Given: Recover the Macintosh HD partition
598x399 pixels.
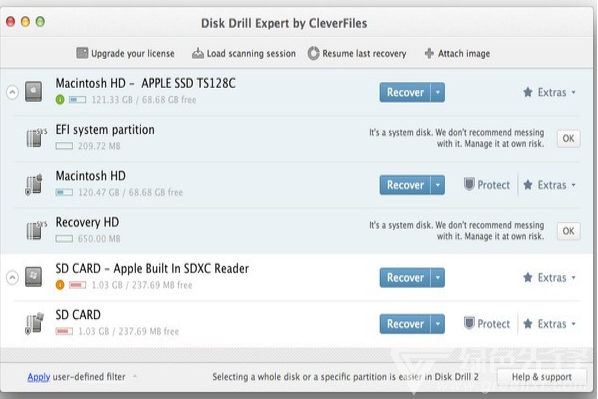Looking at the screenshot, I should point(405,185).
